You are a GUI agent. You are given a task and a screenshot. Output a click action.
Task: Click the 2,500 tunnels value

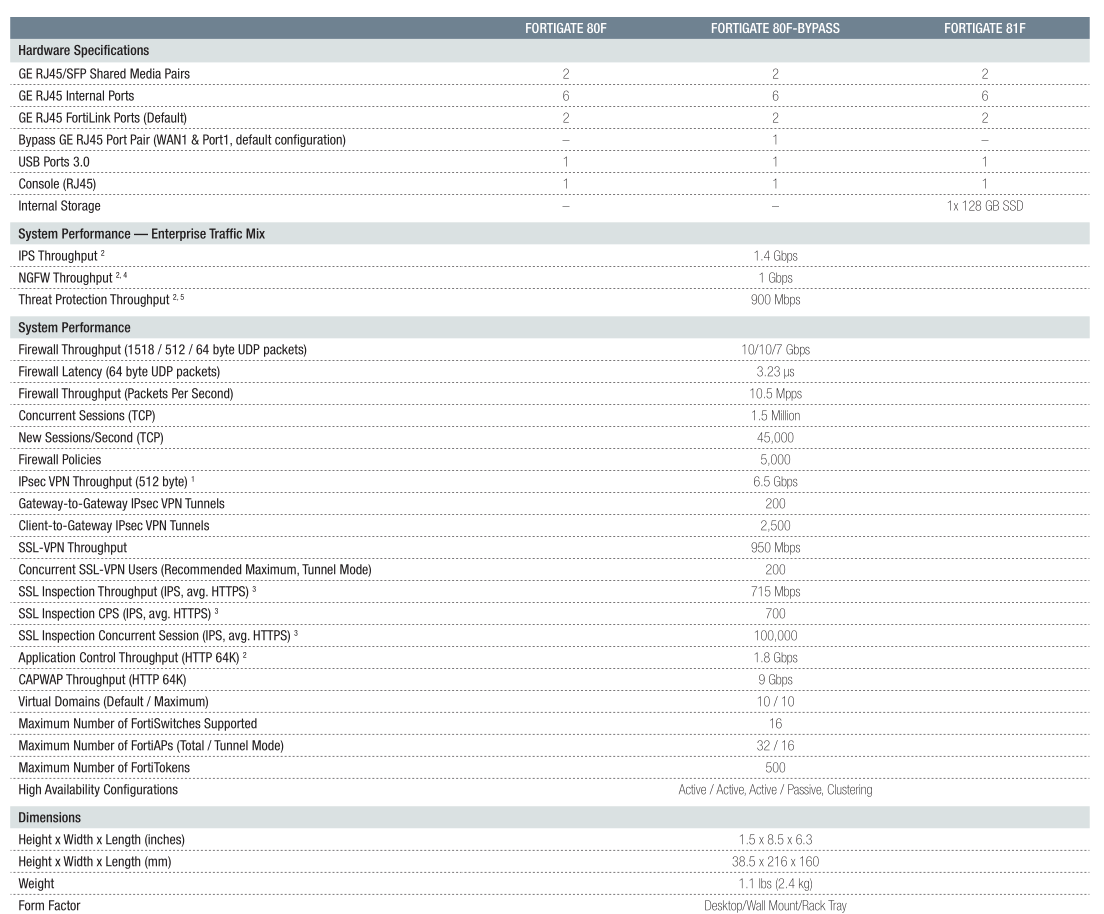(x=775, y=525)
